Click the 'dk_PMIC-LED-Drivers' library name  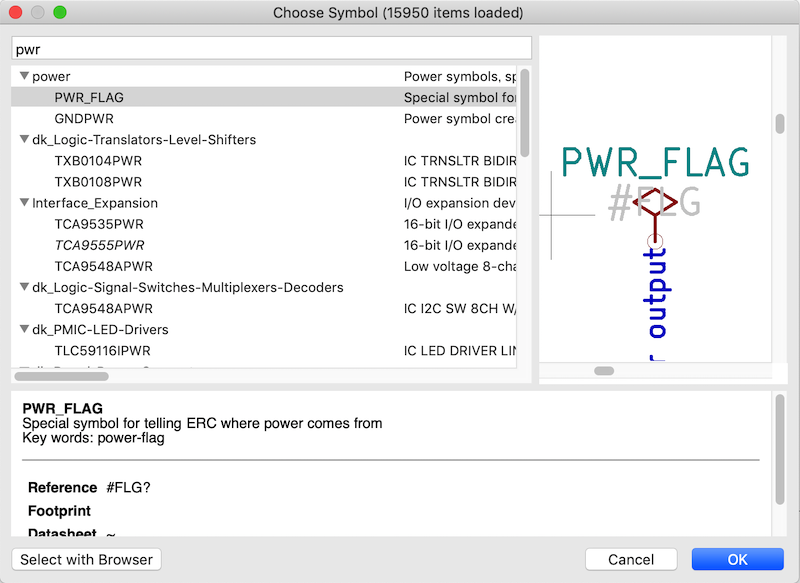click(x=100, y=329)
